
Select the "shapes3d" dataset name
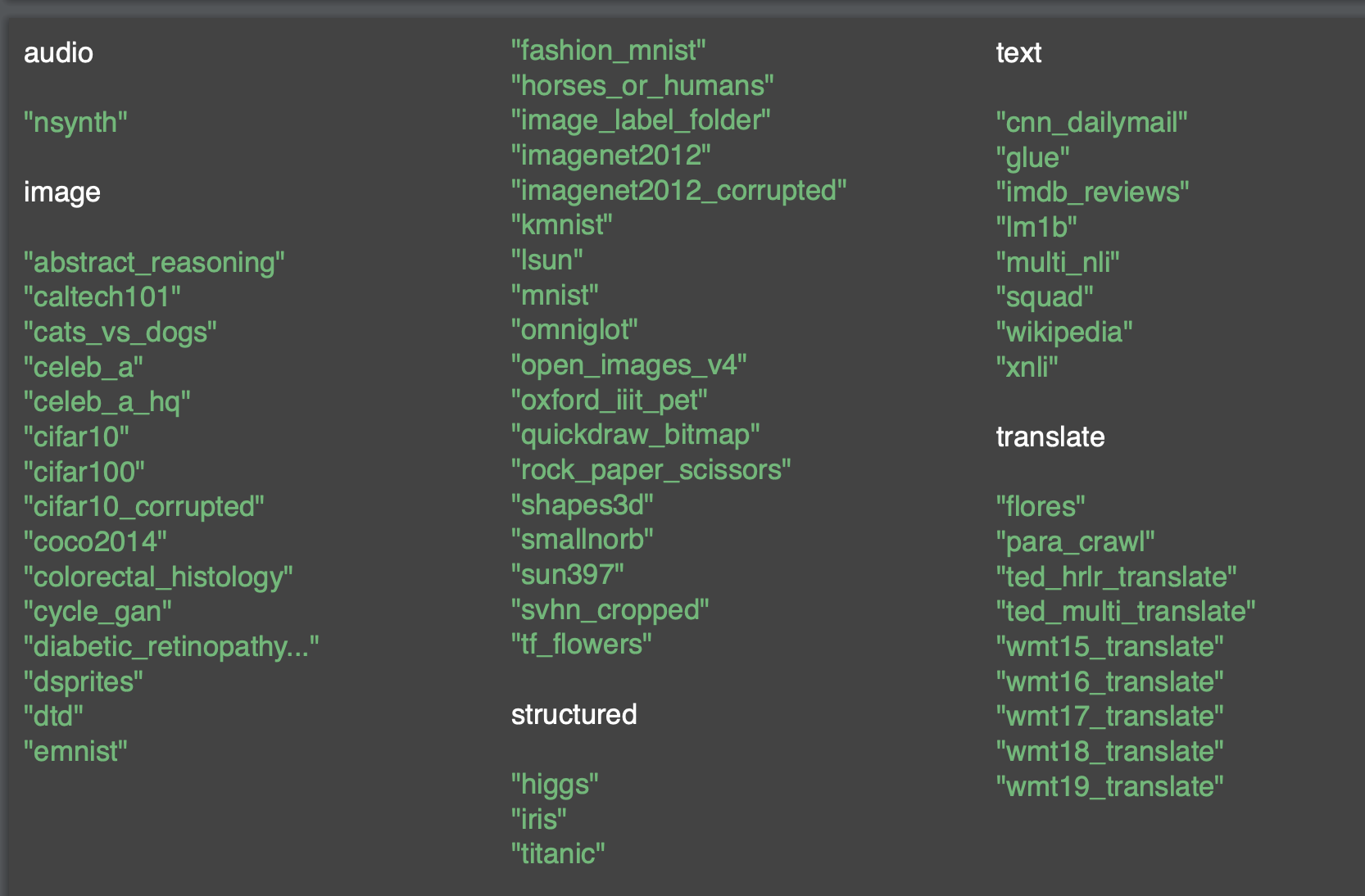(x=583, y=505)
